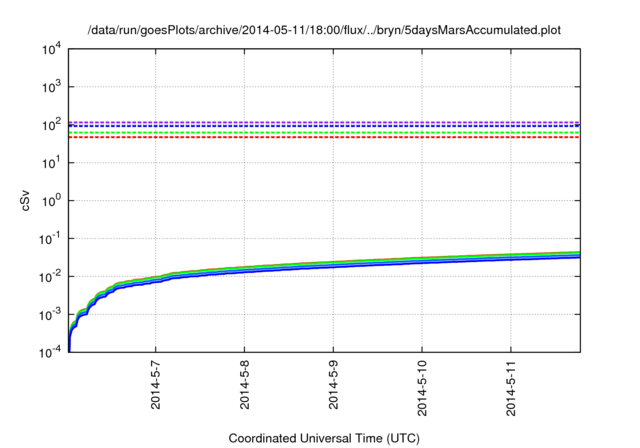This screenshot has width=640, height=448.
Task: Click the '2014-5-10' date label
Action: 422,388
